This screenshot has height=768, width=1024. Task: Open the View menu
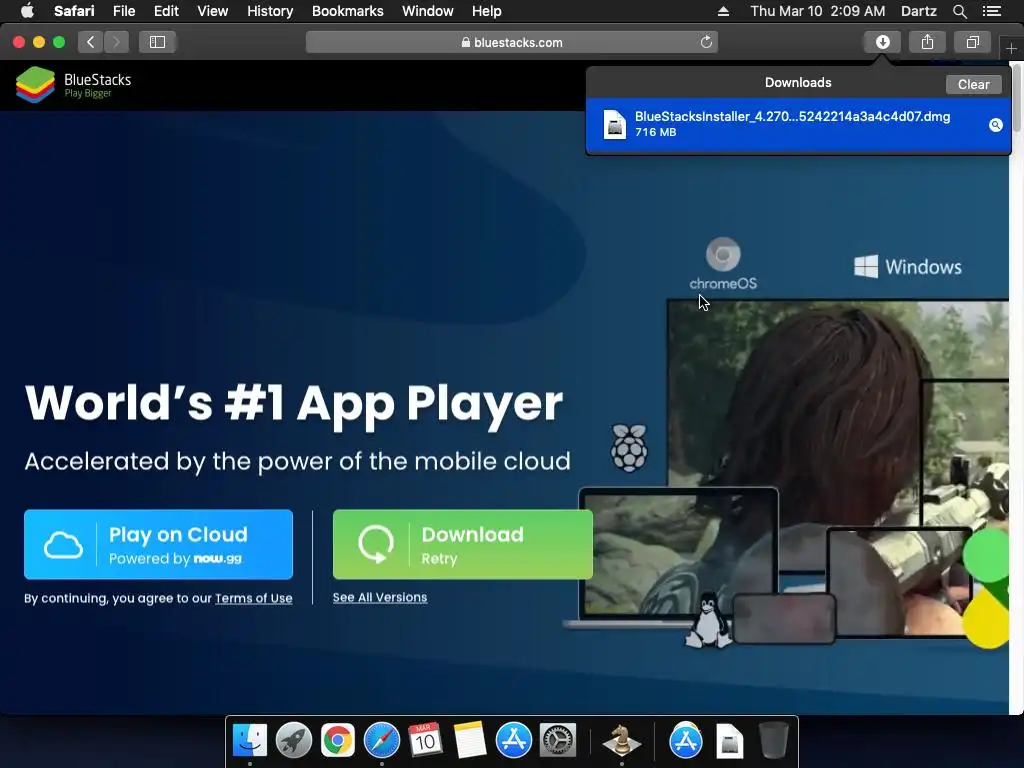click(212, 11)
